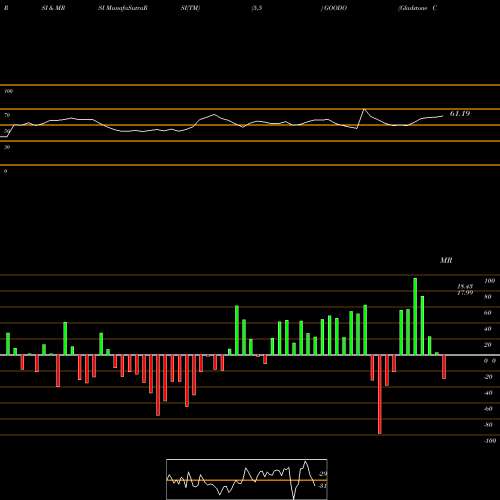Click the 'SI MunafaSutraR' header text
Image resolution: width=500 pixels, height=500 pixels.
coord(123,8)
